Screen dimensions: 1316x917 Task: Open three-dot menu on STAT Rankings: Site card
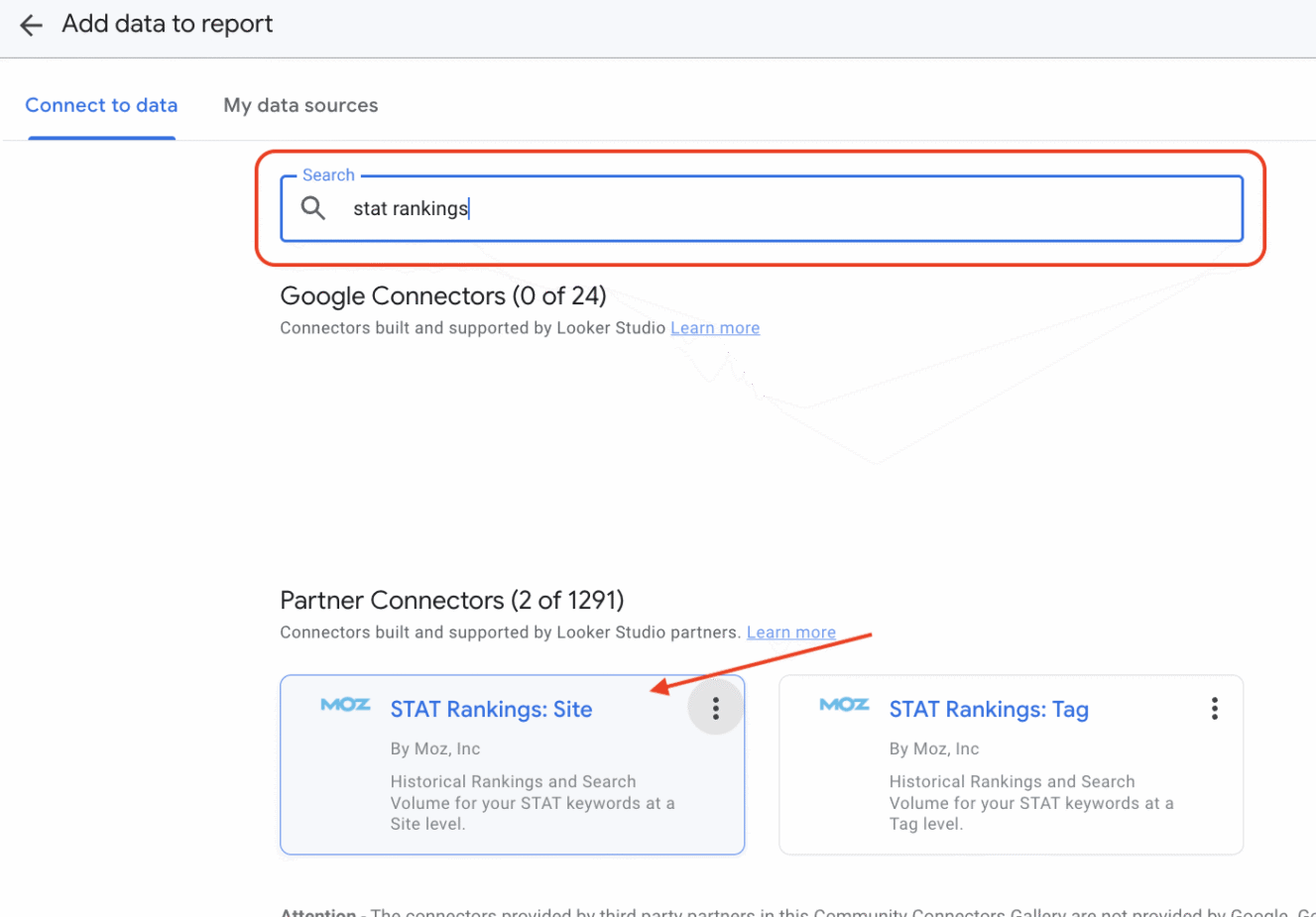pyautogui.click(x=715, y=708)
